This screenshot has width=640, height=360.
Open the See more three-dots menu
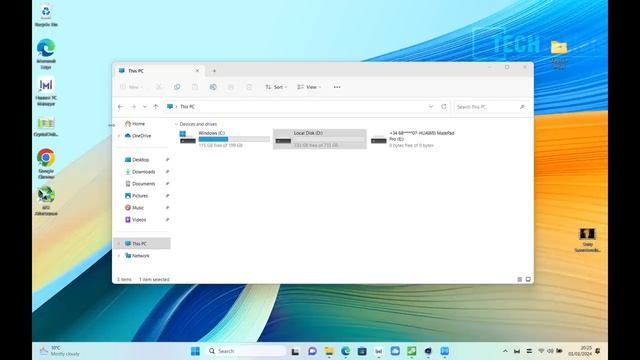click(337, 87)
